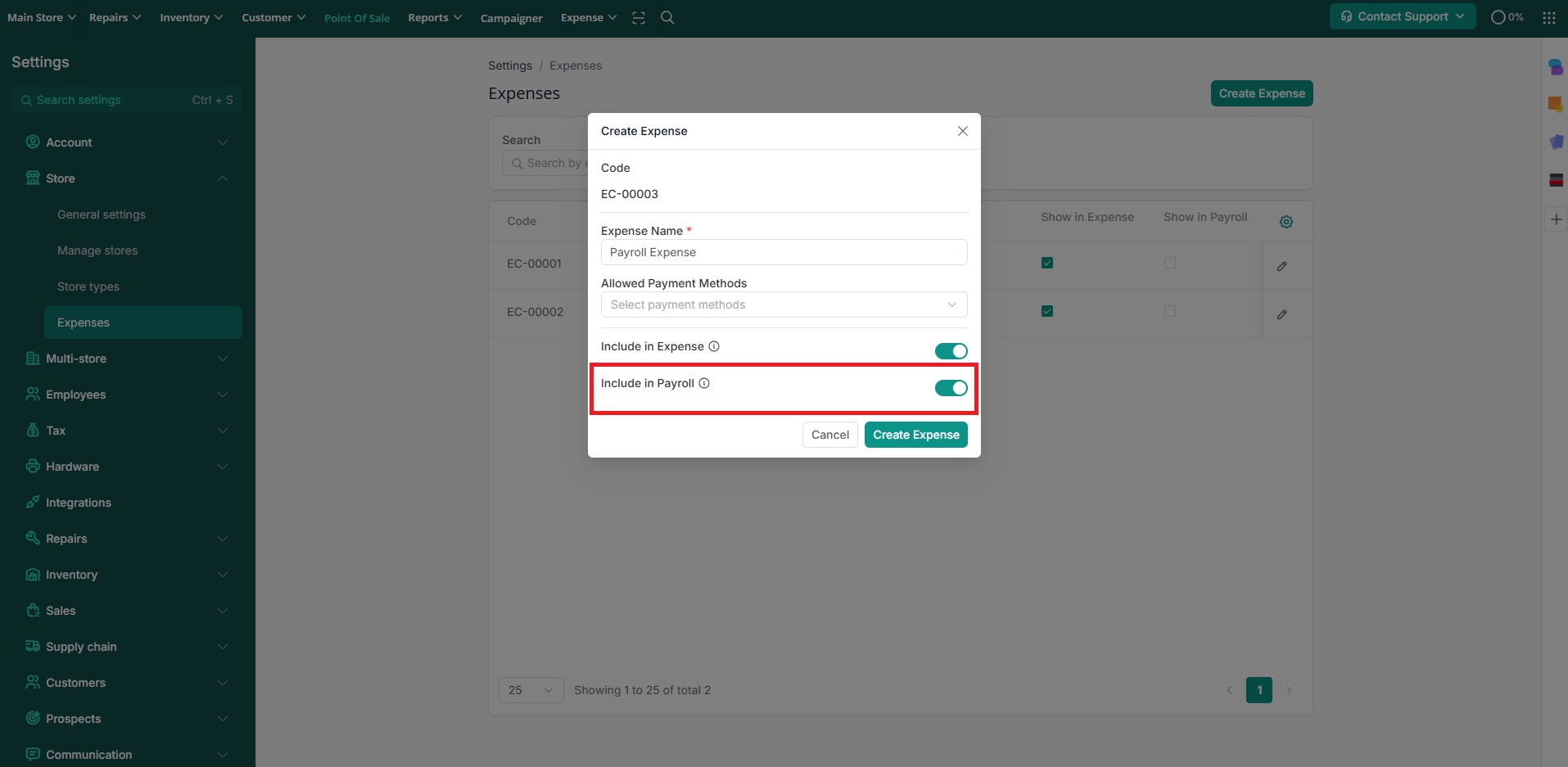Edit expense EC-00002 with pencil icon
This screenshot has height=767, width=1568.
(1281, 314)
